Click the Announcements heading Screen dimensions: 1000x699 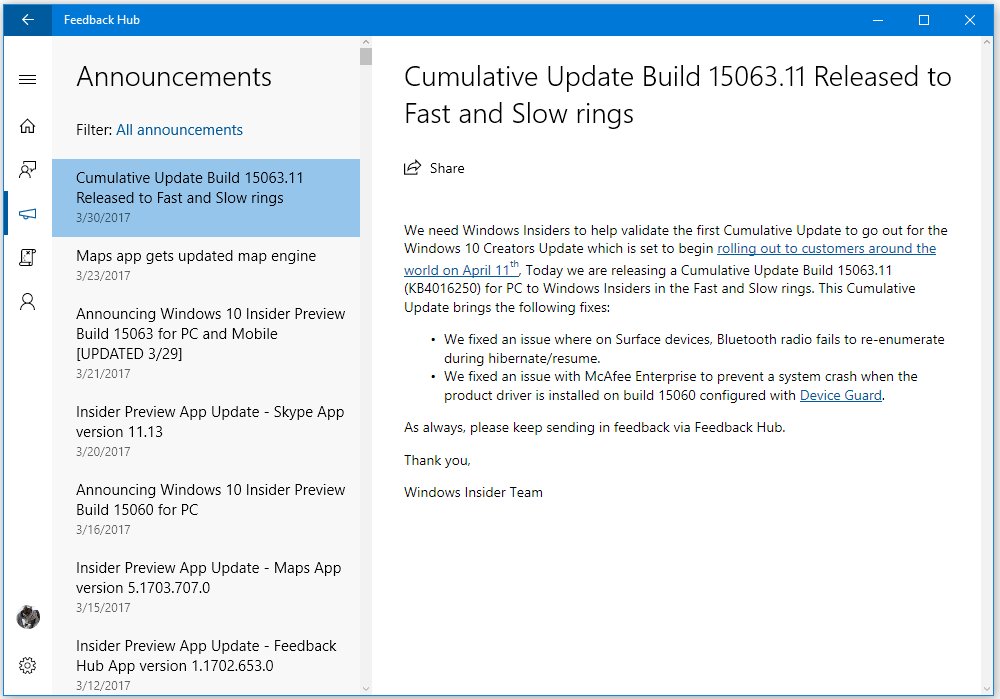pyautogui.click(x=174, y=77)
